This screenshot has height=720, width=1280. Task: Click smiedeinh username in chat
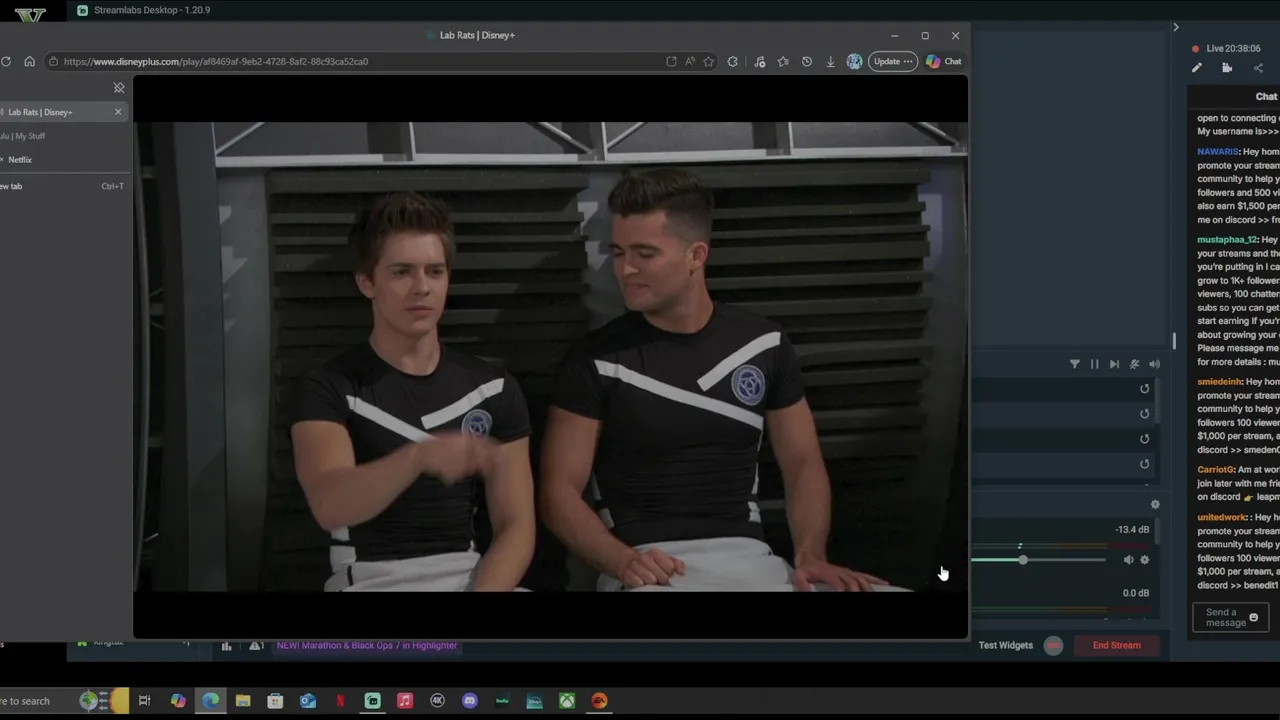1219,382
